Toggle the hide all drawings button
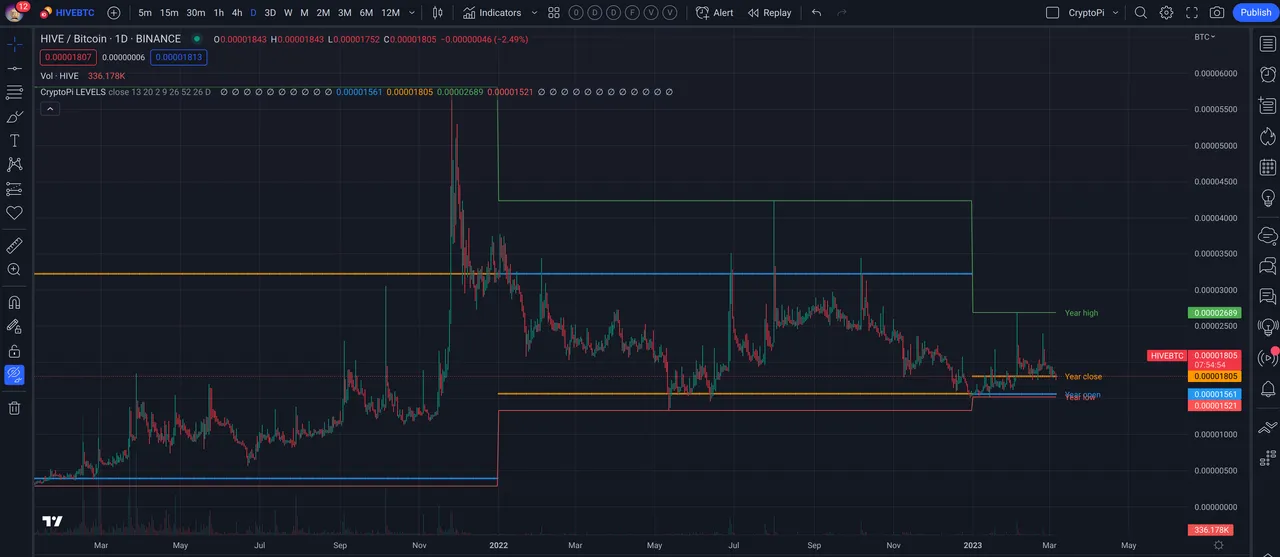 14,375
